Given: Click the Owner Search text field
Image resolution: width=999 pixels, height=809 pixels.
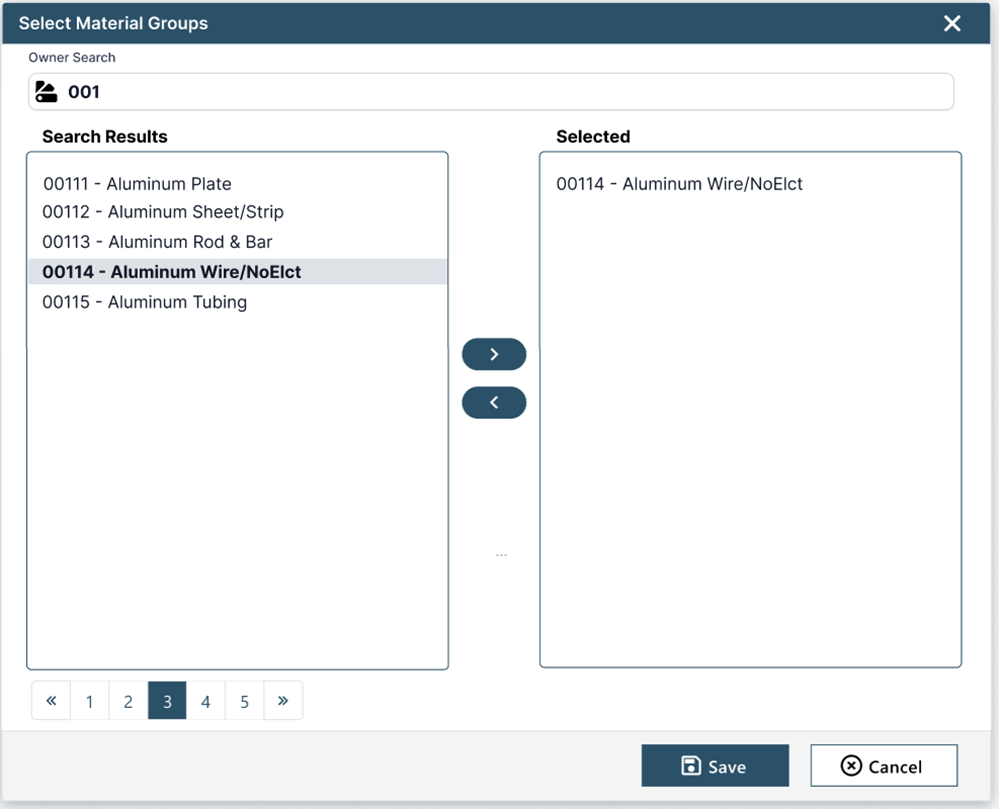Looking at the screenshot, I should point(400,91).
